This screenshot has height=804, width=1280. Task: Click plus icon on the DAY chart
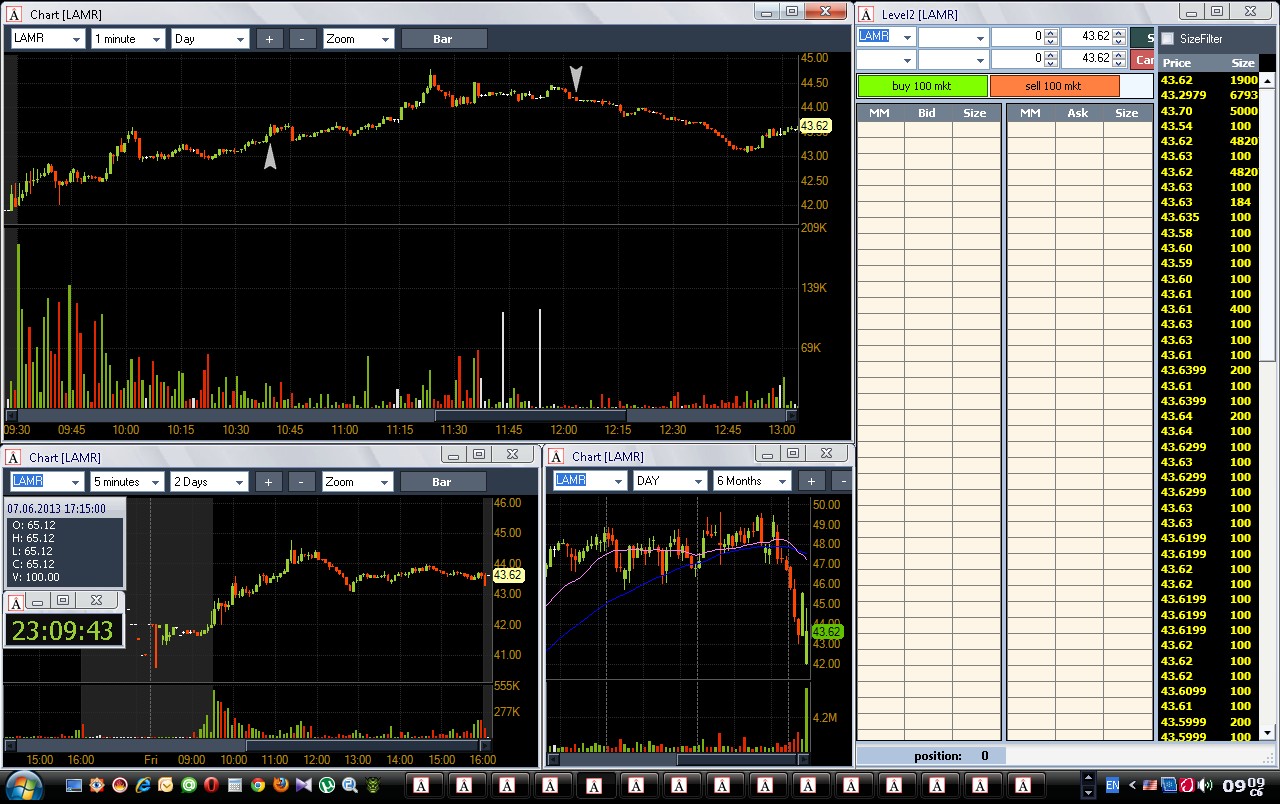click(x=811, y=481)
